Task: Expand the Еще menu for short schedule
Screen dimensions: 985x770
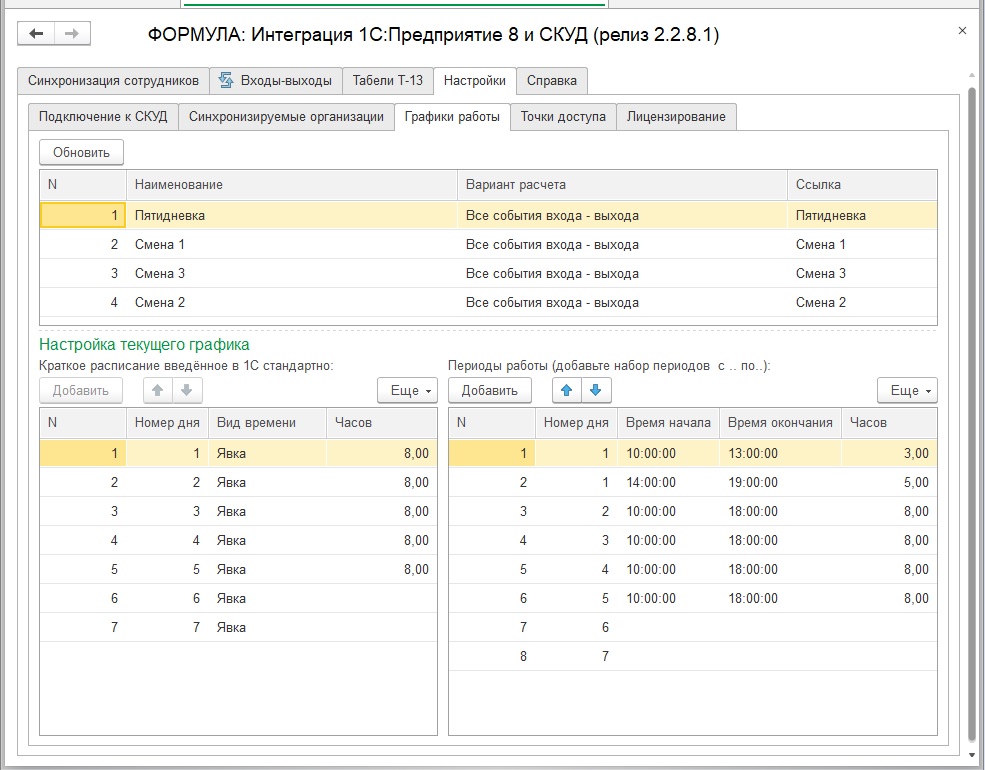Action: point(407,390)
